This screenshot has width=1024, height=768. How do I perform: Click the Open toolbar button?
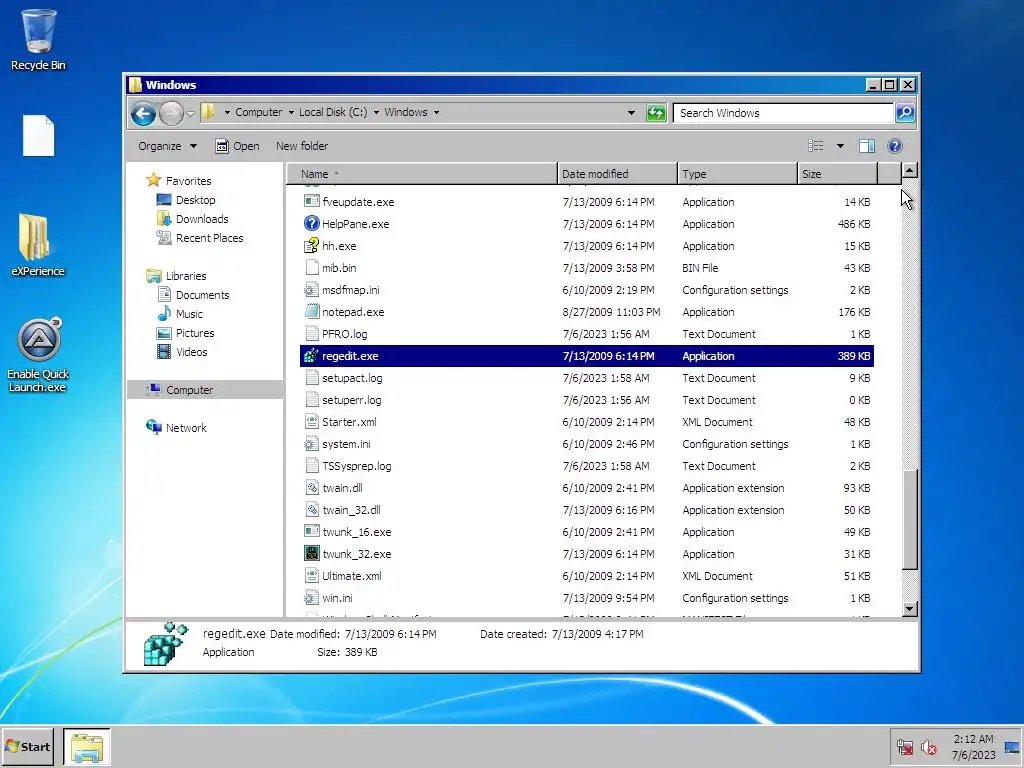pos(238,146)
